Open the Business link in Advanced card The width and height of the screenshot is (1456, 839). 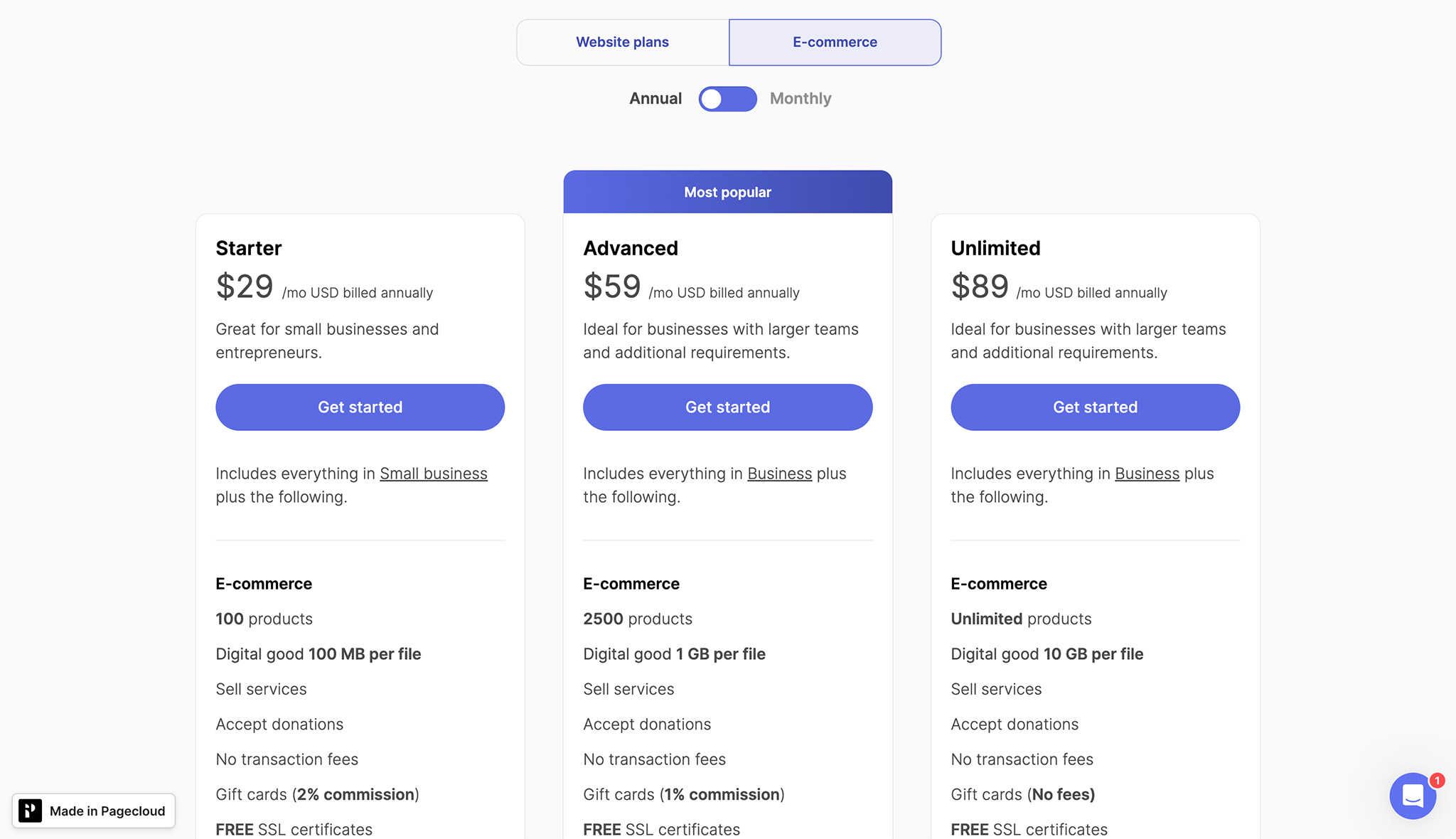pos(779,473)
